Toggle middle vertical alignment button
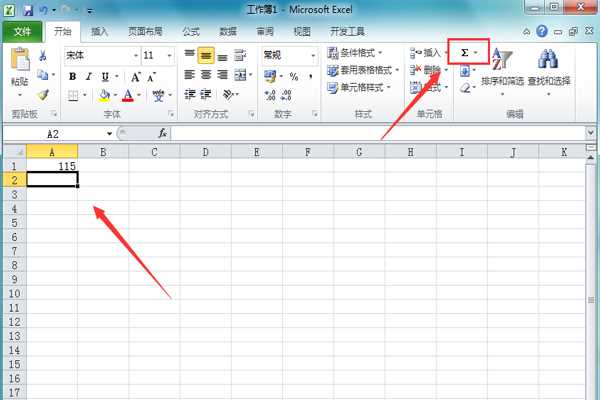 pyautogui.click(x=206, y=54)
